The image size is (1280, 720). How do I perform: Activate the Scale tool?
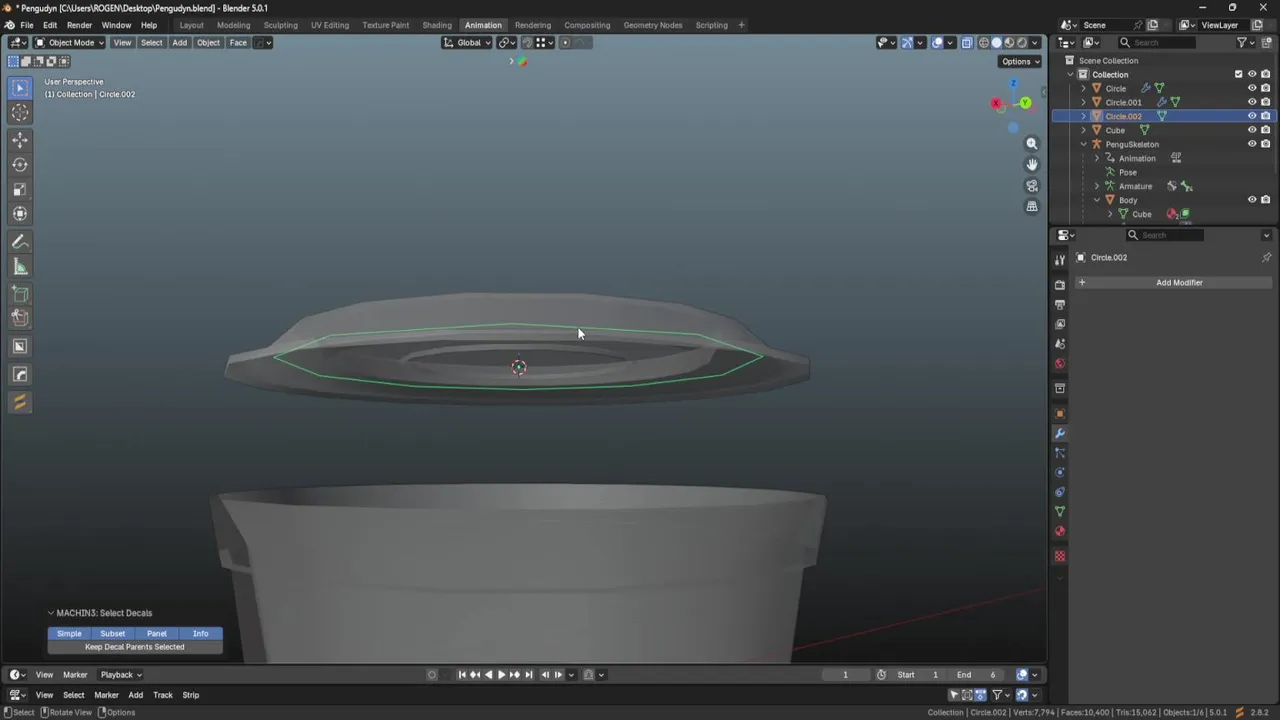point(20,189)
